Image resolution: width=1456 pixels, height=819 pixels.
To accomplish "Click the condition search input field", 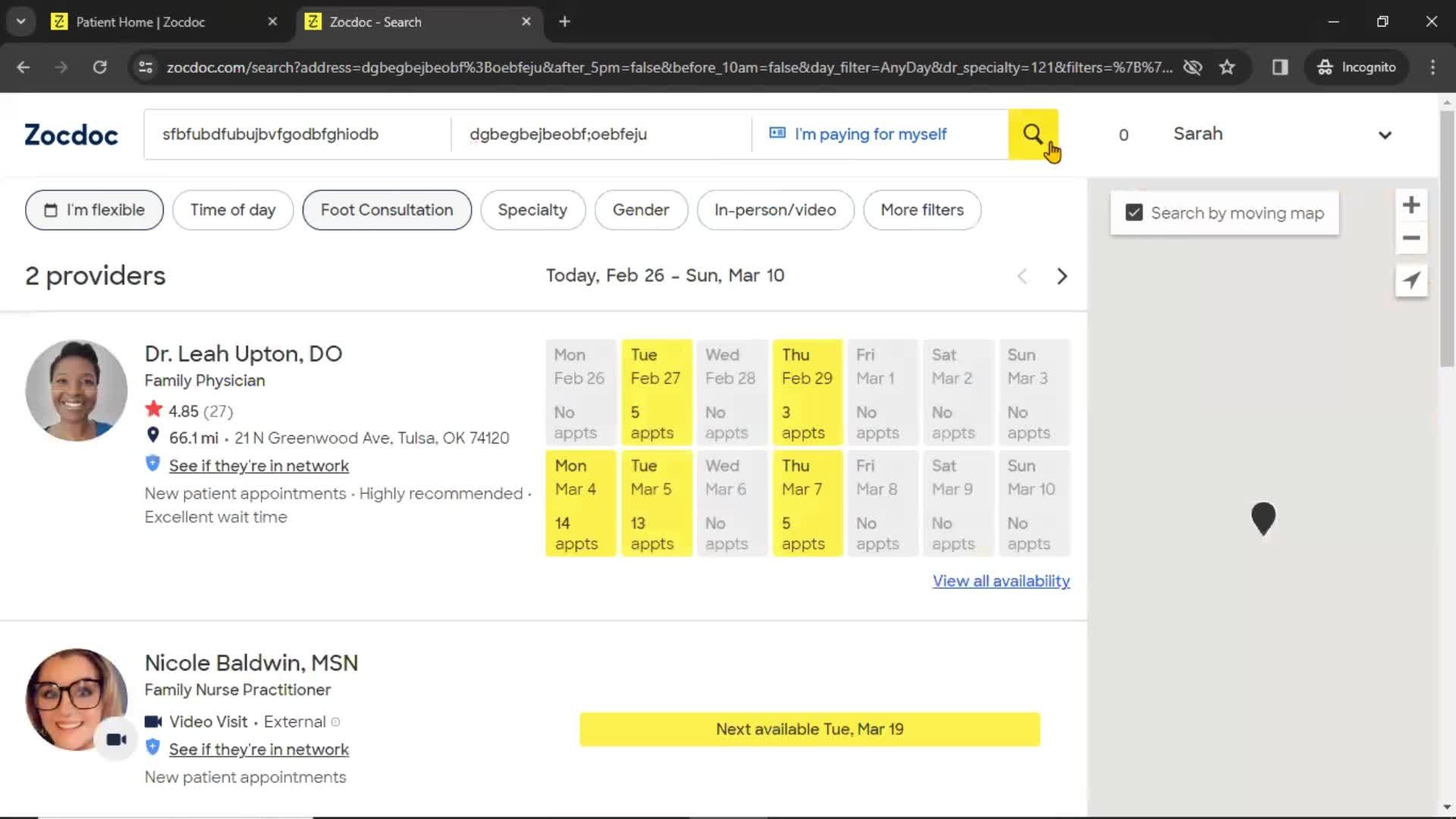I will tap(297, 134).
